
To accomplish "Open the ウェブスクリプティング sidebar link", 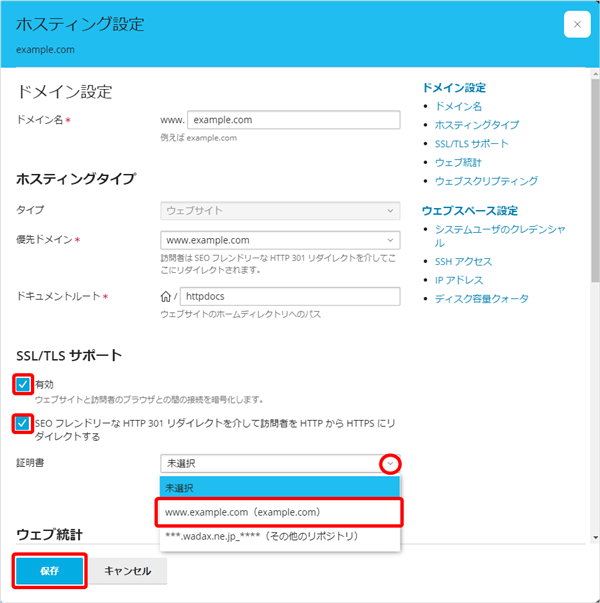I will 486,181.
